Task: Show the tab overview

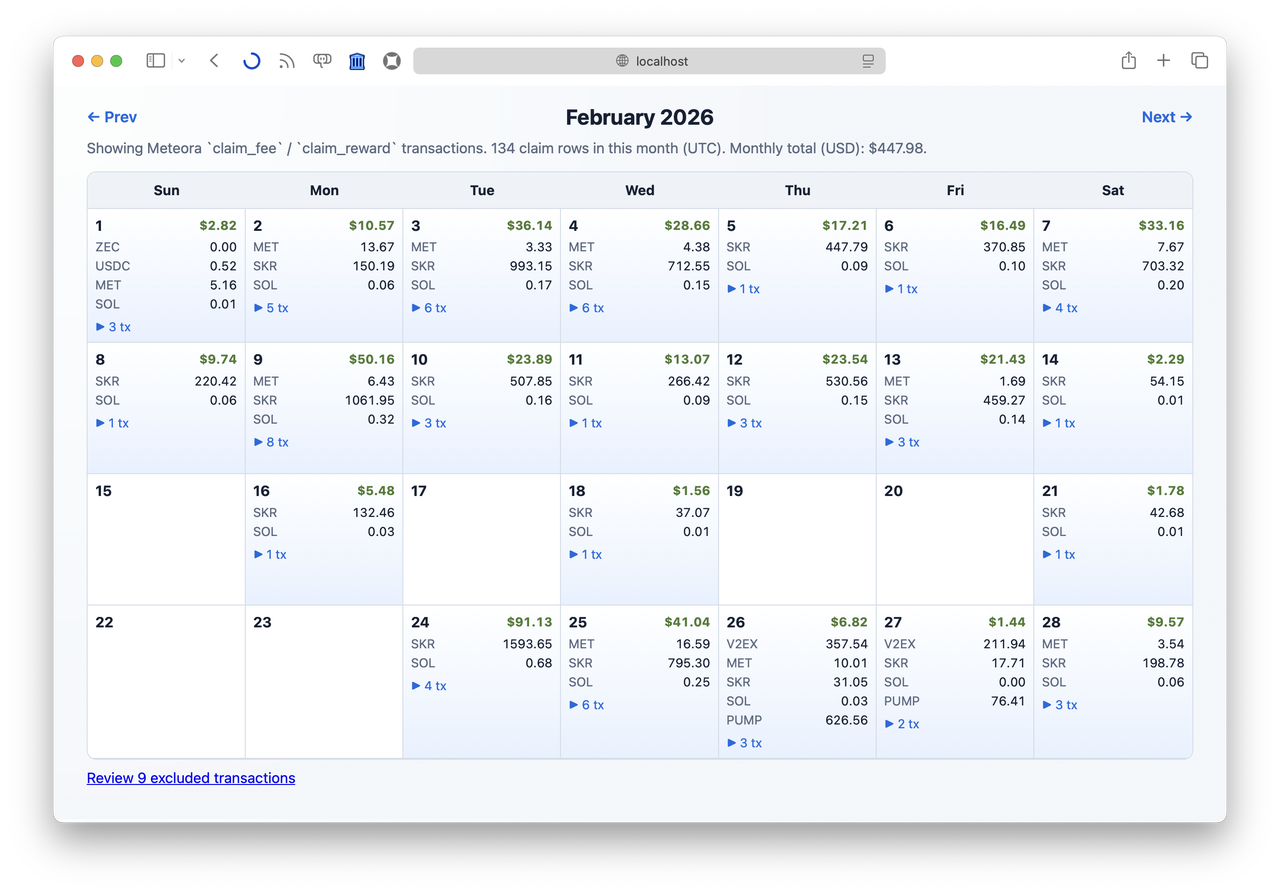Action: tap(1199, 61)
